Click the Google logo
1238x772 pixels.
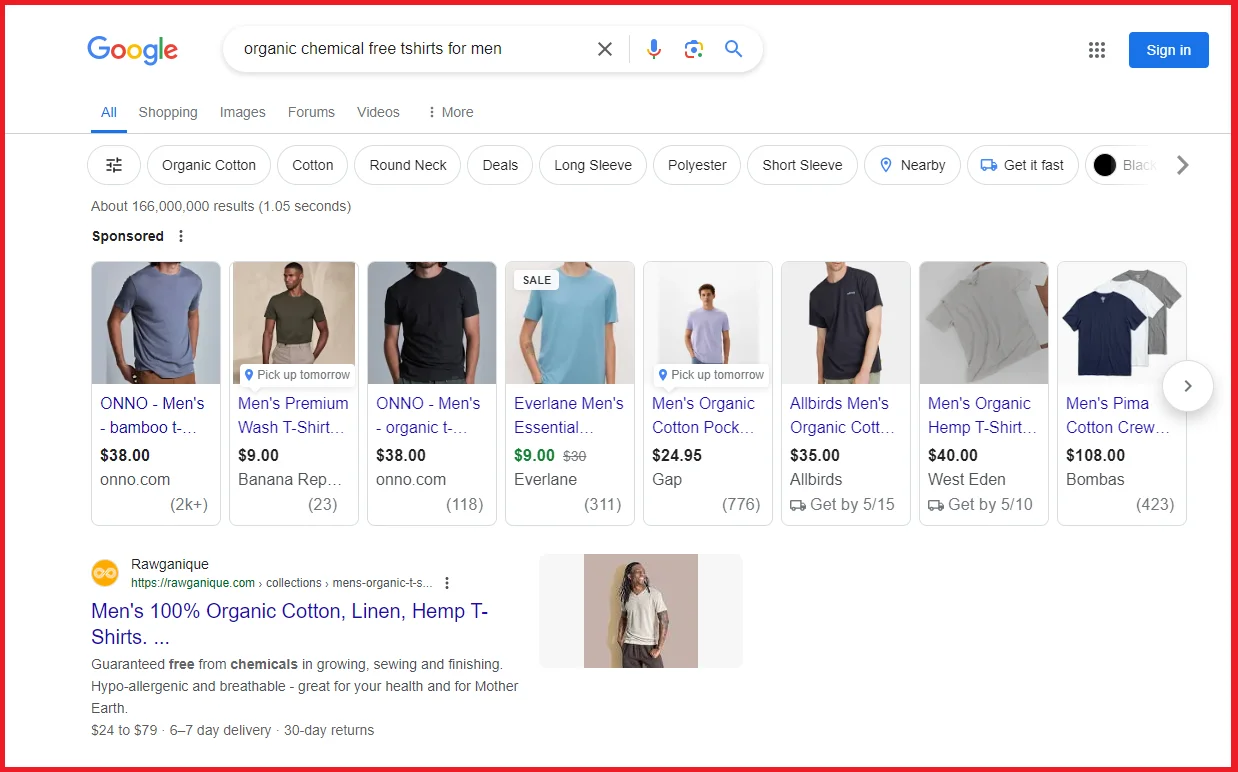(132, 49)
